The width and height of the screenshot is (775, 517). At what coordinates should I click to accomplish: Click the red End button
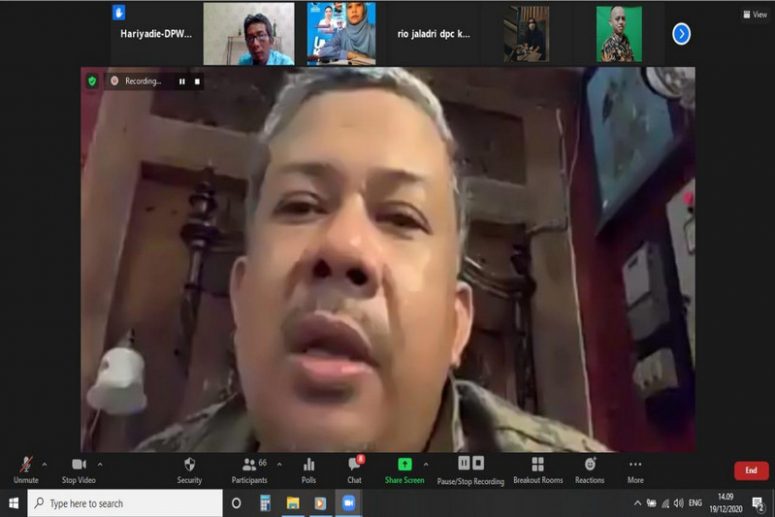tap(750, 470)
